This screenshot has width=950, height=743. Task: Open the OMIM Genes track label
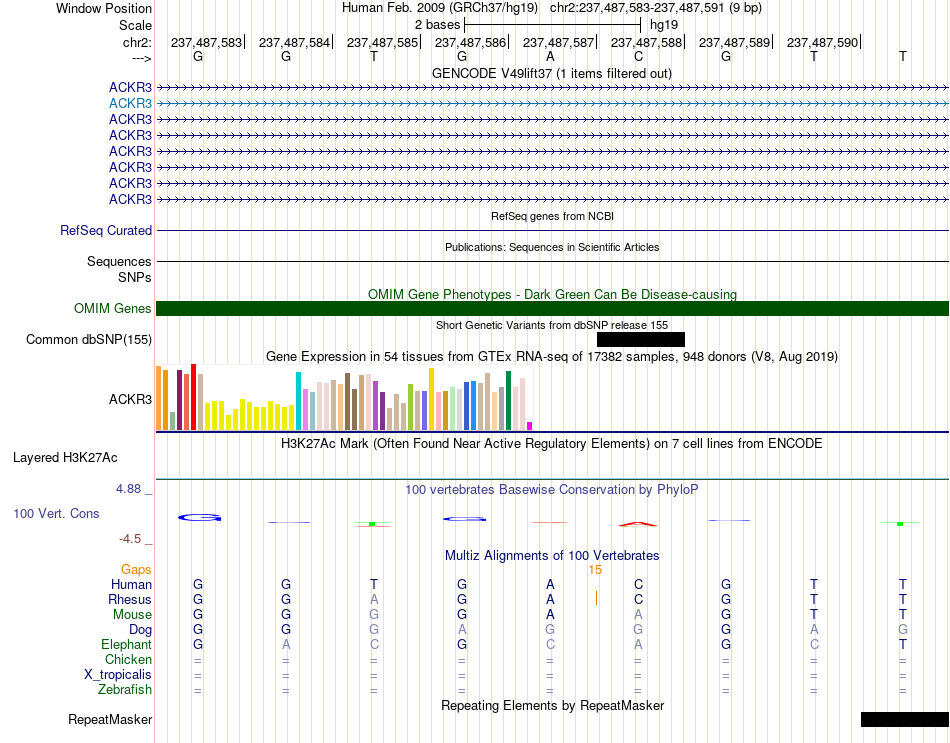(113, 308)
